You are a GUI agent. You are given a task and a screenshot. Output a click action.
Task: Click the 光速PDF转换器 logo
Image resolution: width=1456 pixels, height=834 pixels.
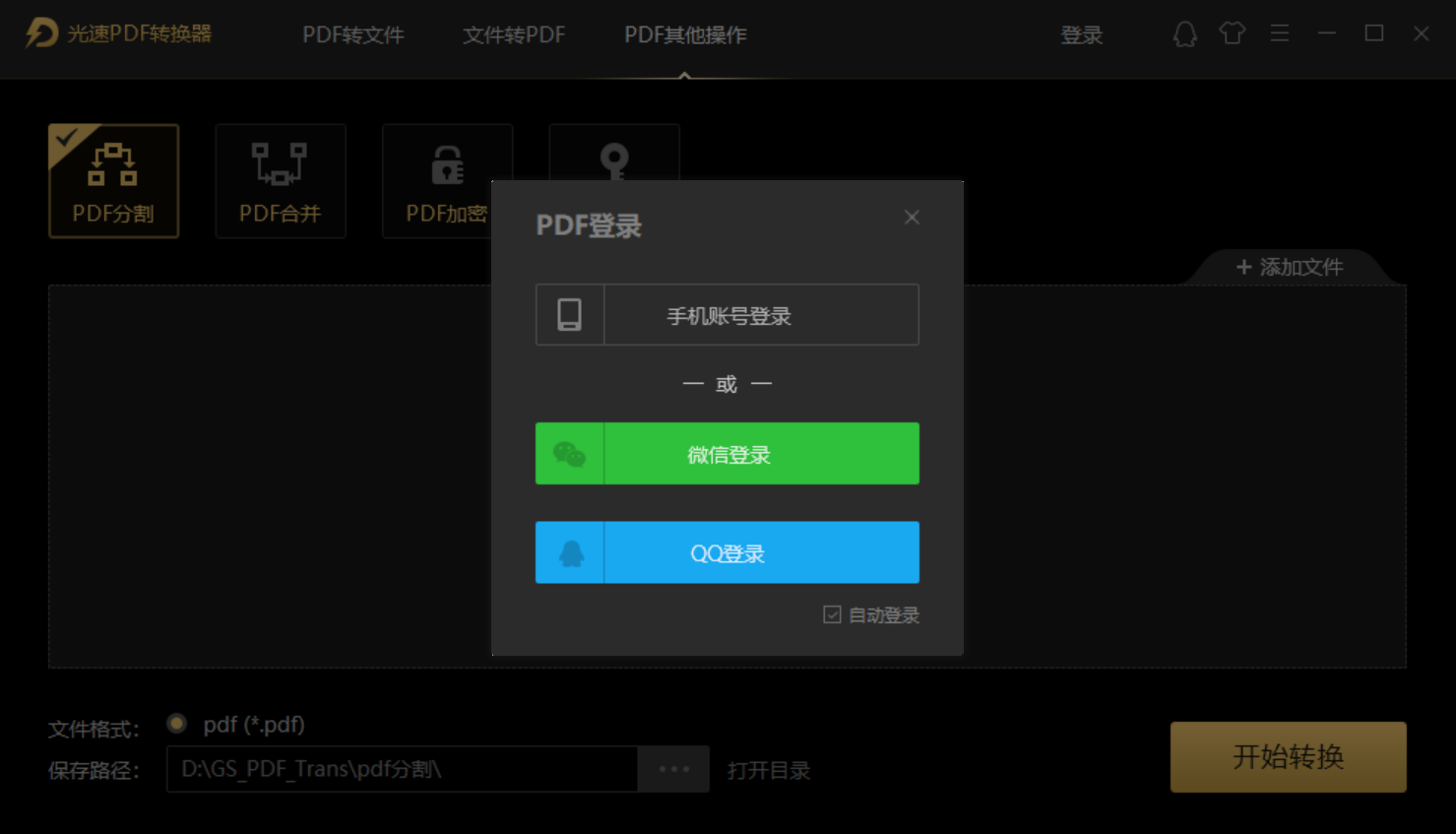118,32
